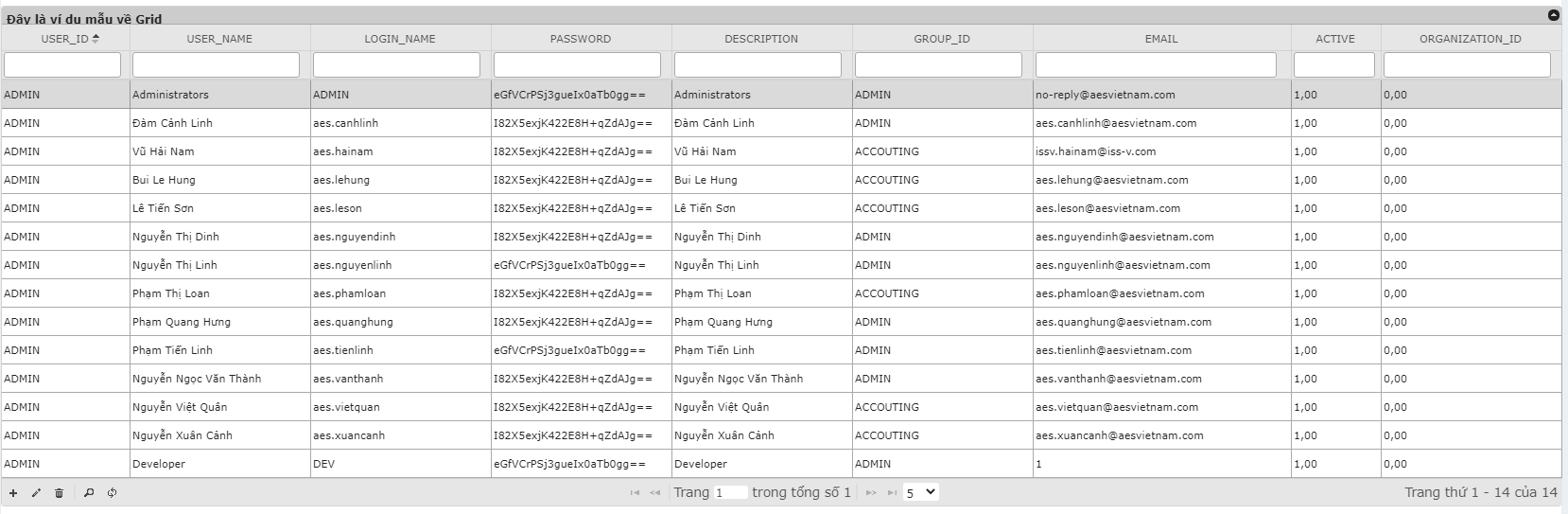Viewport: 1568px width, 514px height.
Task: Focus the ACTIVE filter input
Action: tap(1333, 64)
